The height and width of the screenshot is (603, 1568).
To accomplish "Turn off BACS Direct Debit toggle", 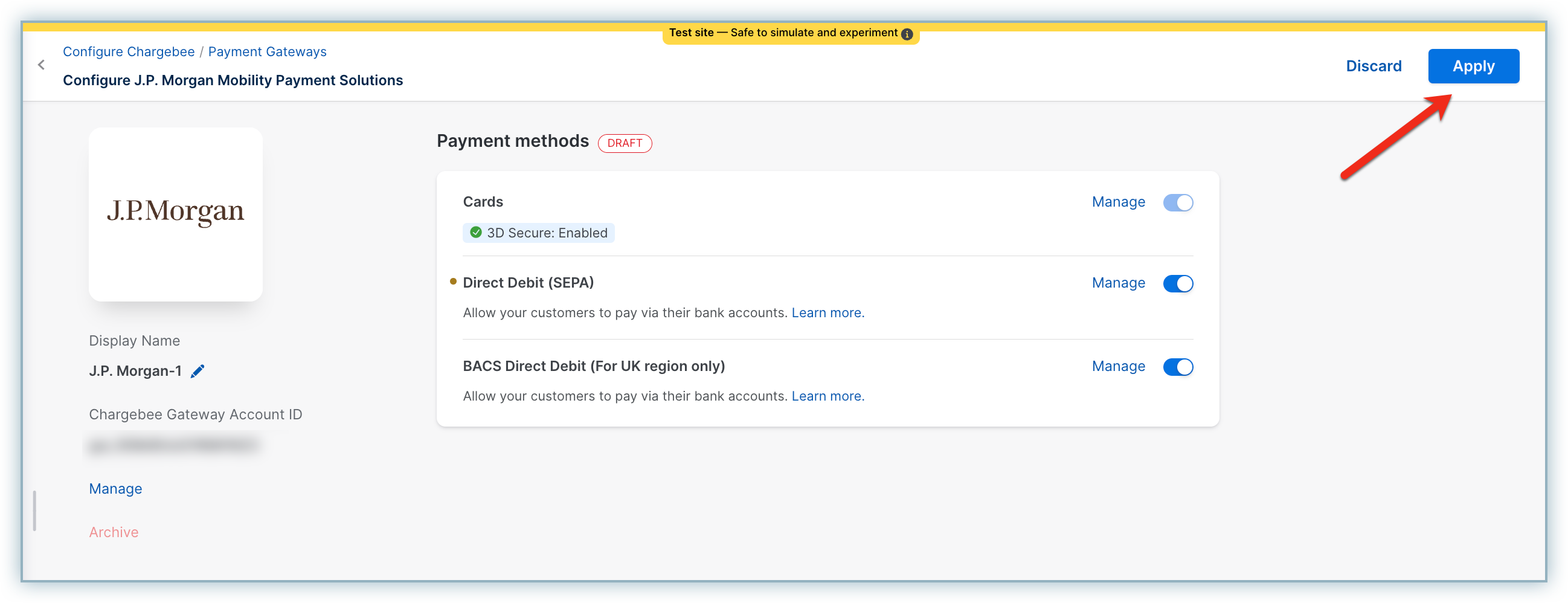I will tap(1177, 367).
